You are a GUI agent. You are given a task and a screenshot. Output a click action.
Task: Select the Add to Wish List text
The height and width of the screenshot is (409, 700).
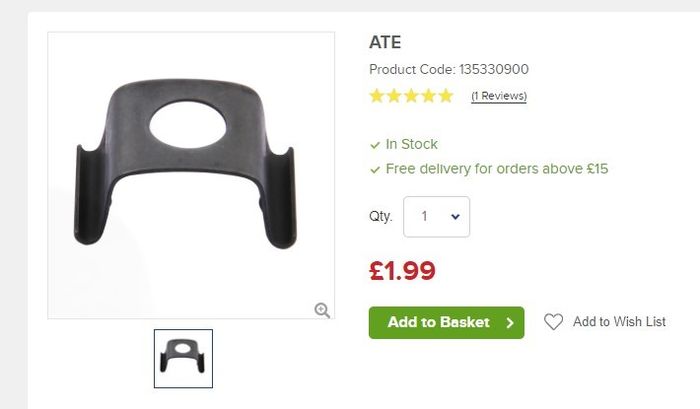coord(619,321)
